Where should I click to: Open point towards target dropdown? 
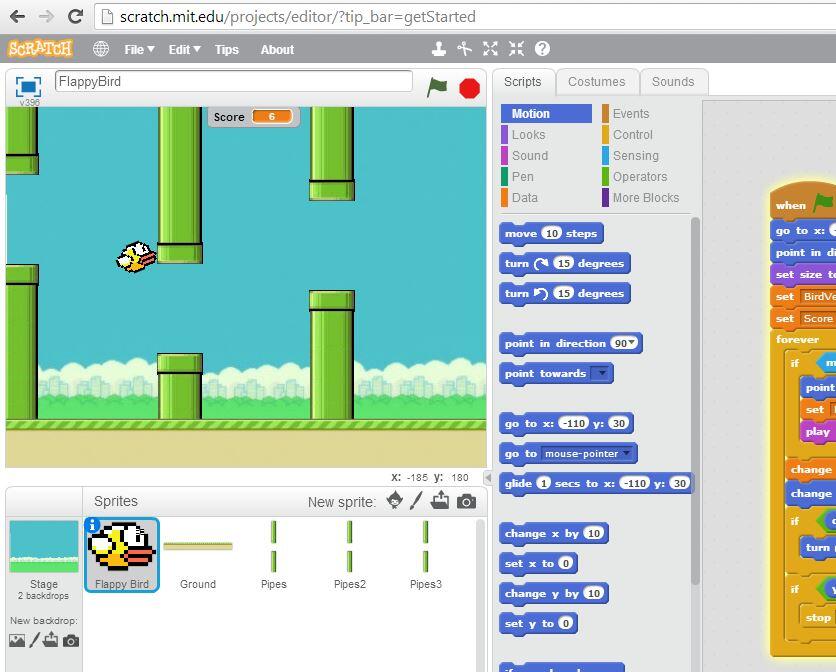coord(601,373)
